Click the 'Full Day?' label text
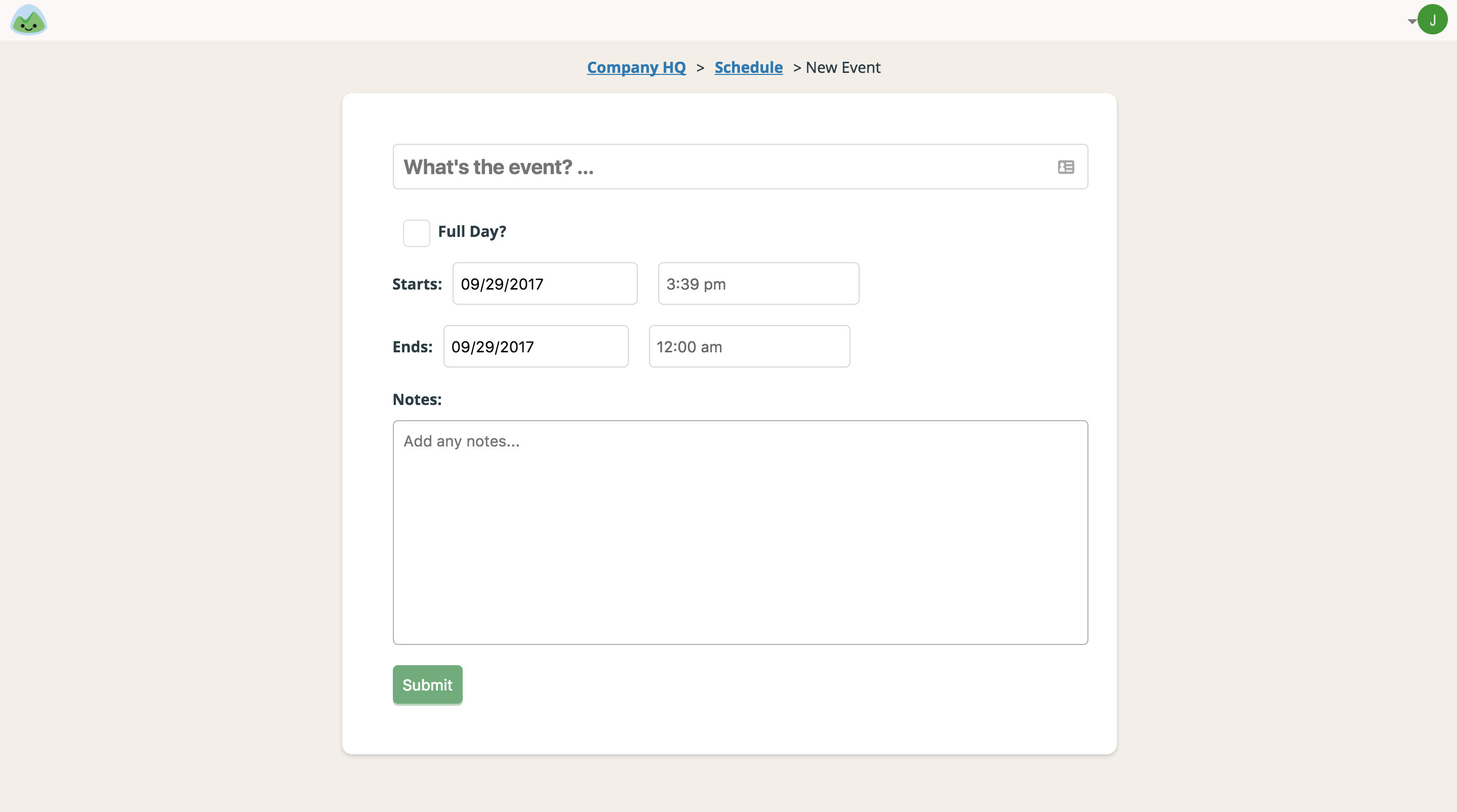The height and width of the screenshot is (812, 1457). (472, 231)
